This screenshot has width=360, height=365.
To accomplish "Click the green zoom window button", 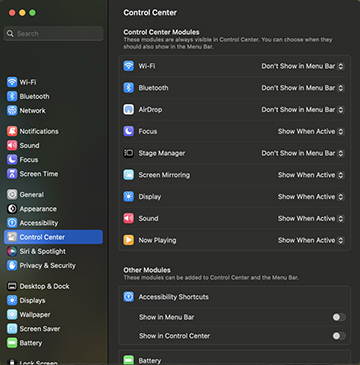I will coord(32,13).
